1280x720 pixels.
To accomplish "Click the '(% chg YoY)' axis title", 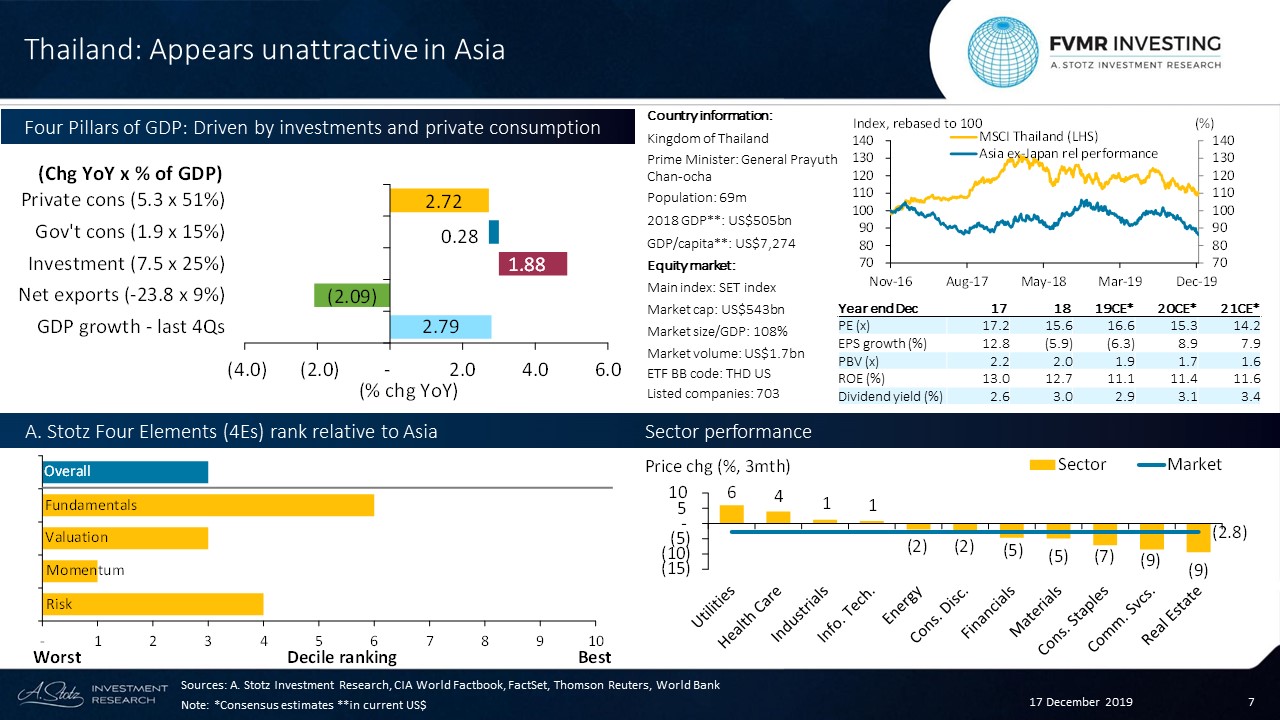I will [409, 392].
